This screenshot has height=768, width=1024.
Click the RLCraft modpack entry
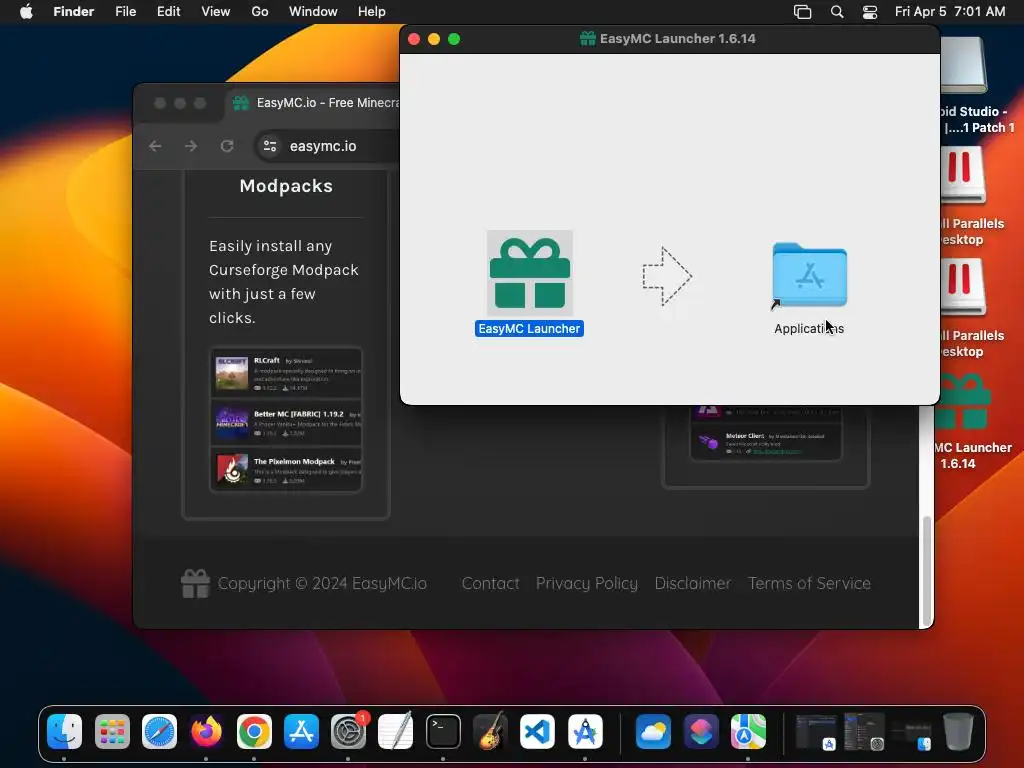tap(286, 374)
